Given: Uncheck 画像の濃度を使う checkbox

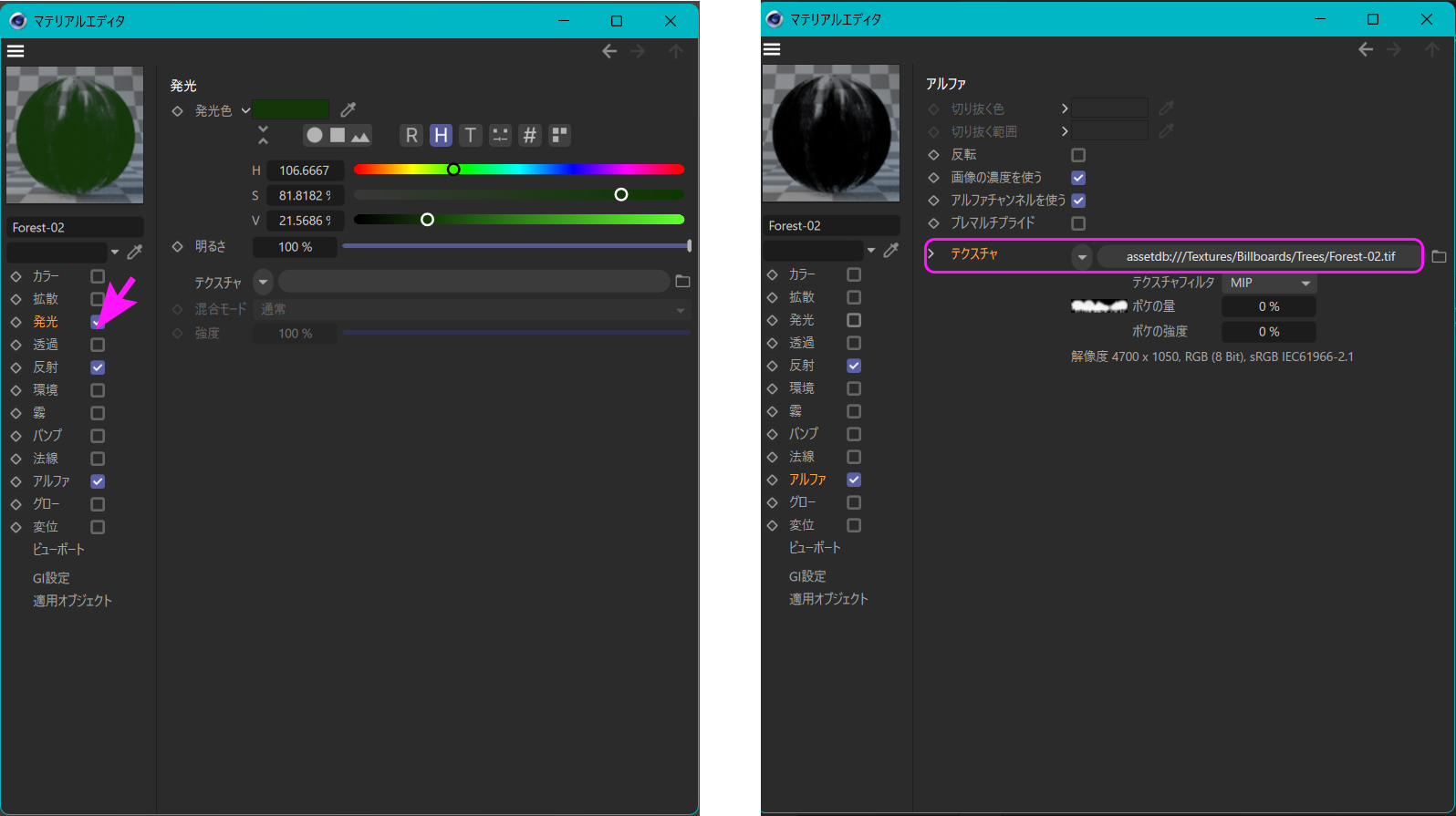Looking at the screenshot, I should [1078, 178].
